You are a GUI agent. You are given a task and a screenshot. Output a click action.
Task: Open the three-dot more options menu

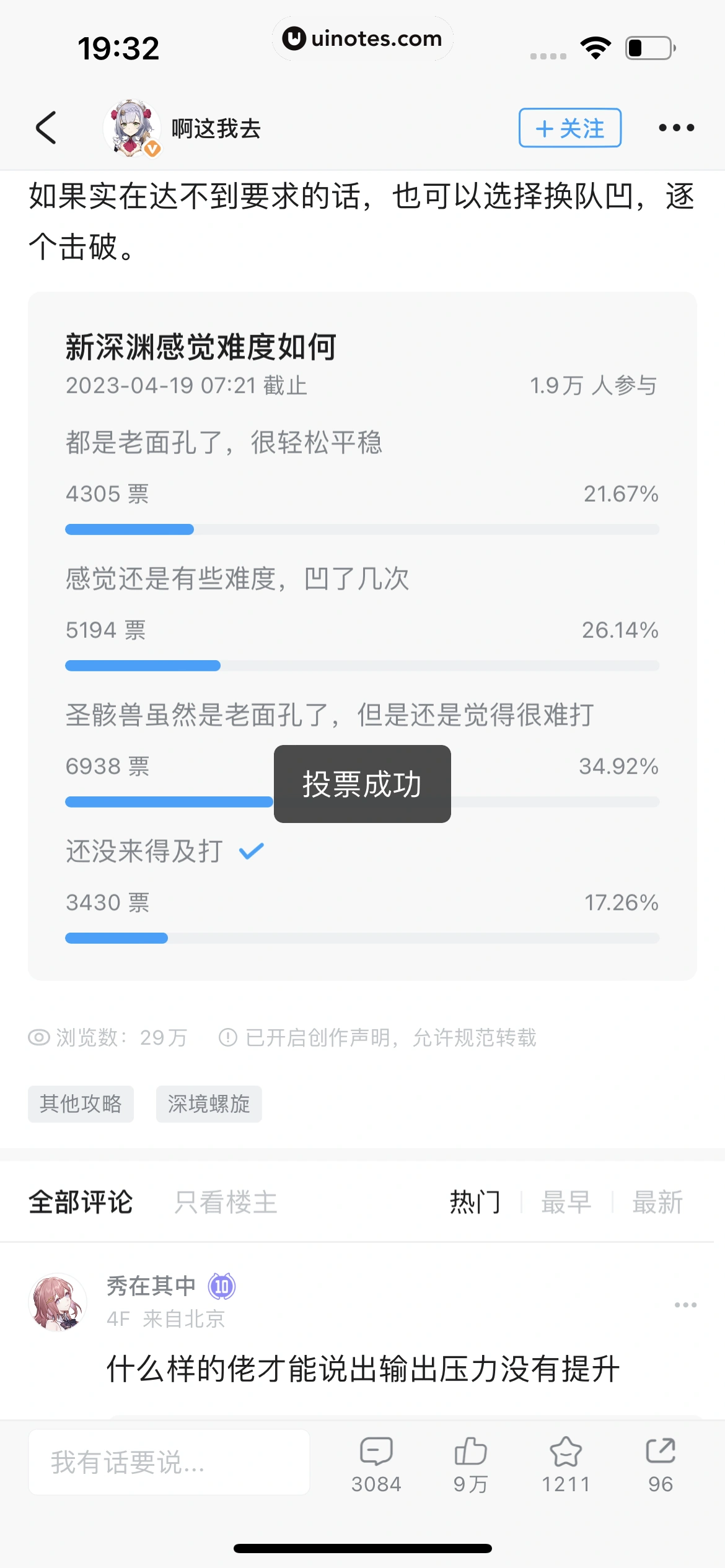676,128
